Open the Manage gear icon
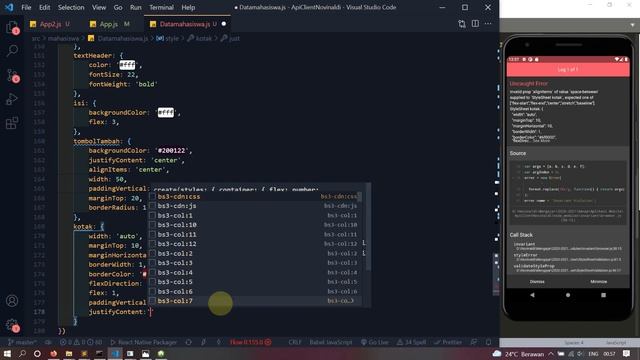 pos(12,325)
